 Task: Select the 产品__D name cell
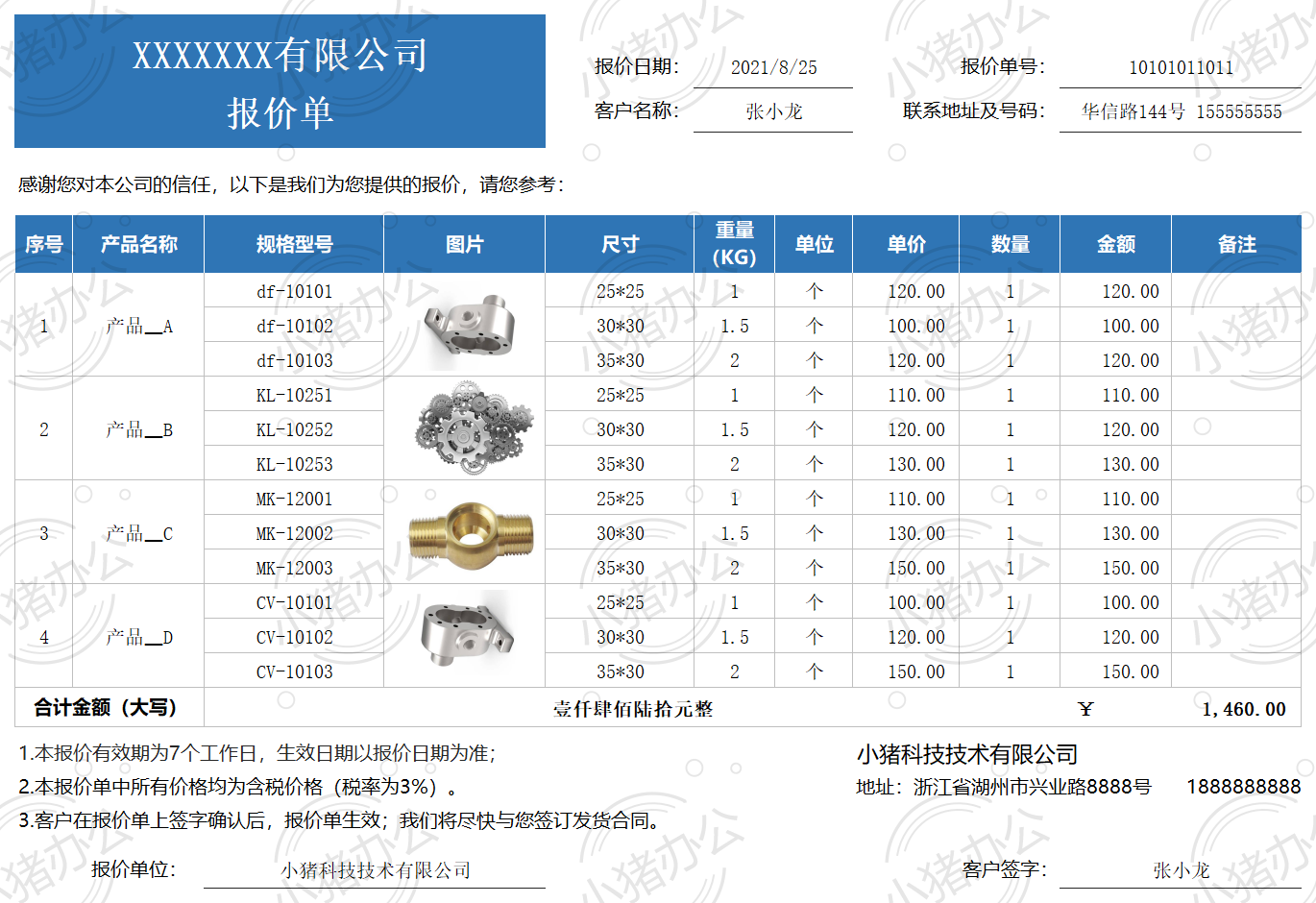(139, 637)
